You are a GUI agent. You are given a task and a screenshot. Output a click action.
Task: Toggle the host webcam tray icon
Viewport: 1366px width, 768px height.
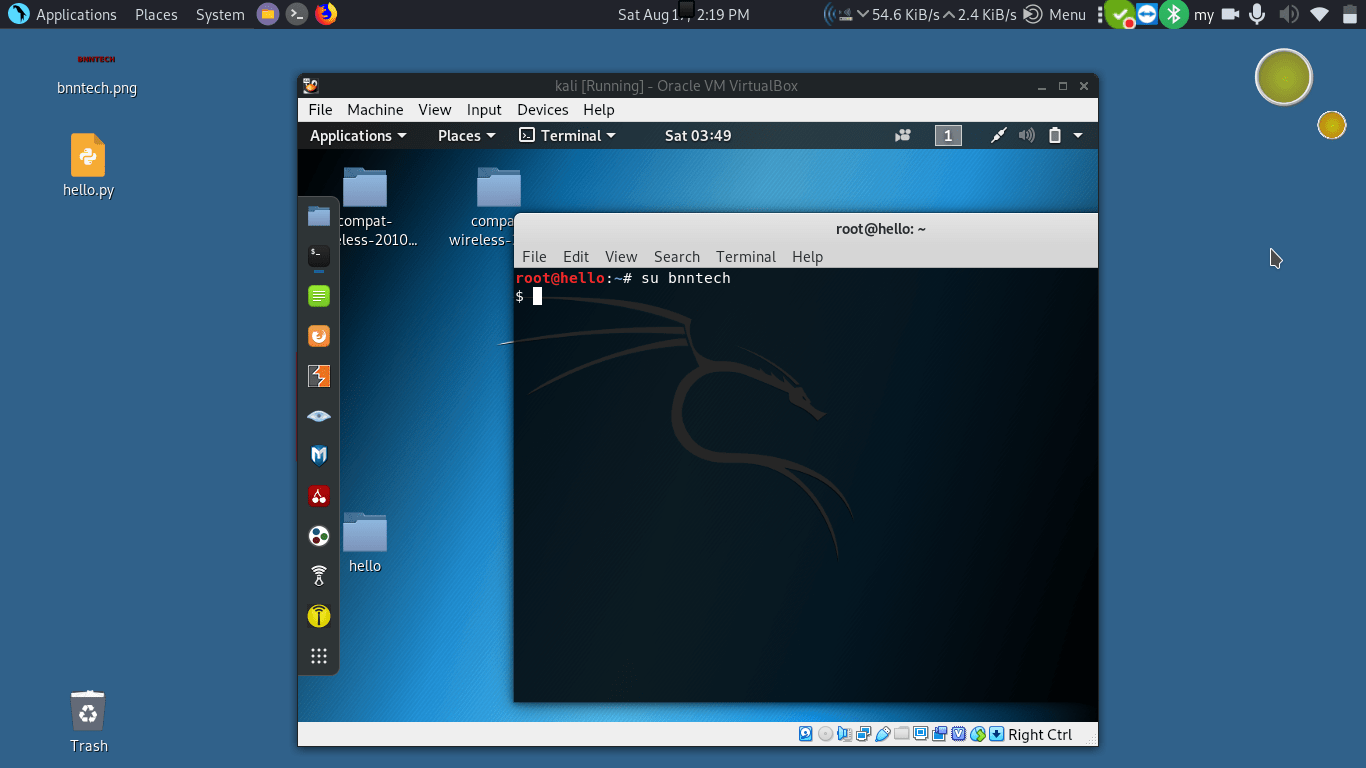pyautogui.click(x=1229, y=14)
